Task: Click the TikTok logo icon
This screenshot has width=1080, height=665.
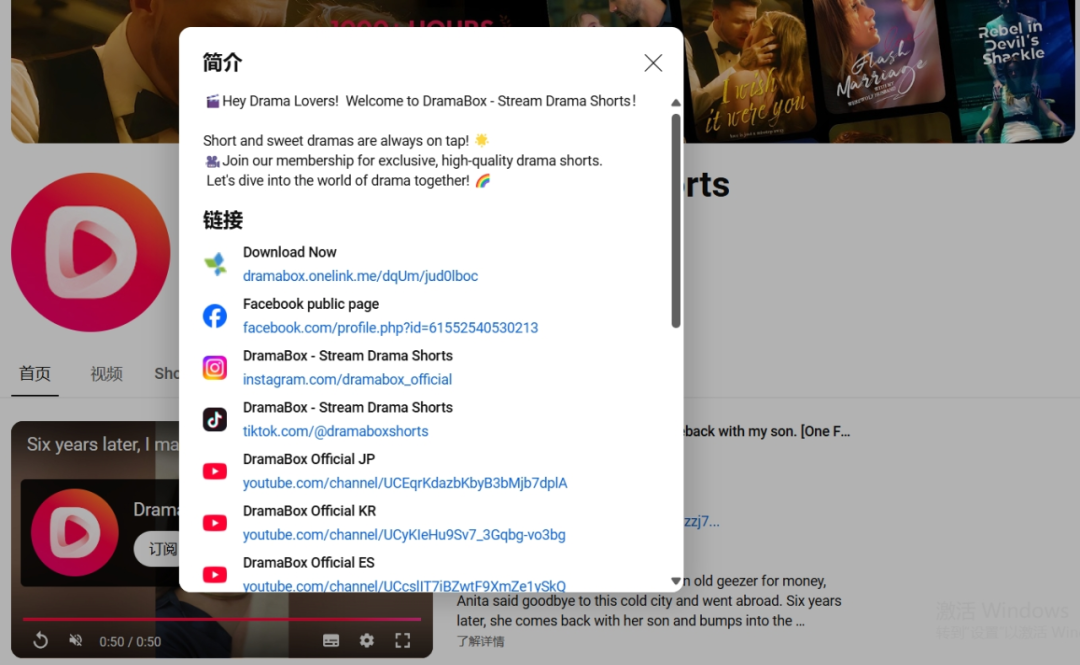Action: (215, 419)
